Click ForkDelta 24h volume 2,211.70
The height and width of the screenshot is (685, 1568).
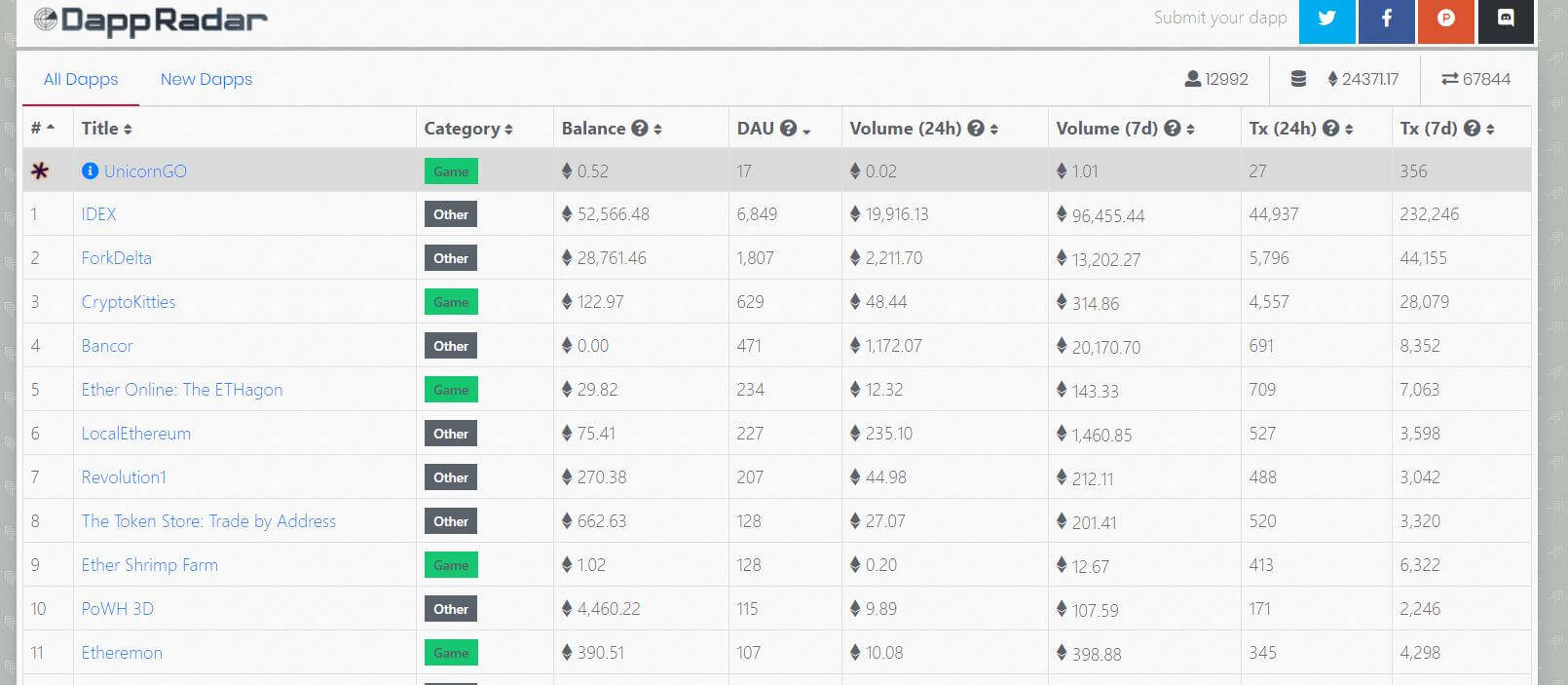(x=894, y=258)
